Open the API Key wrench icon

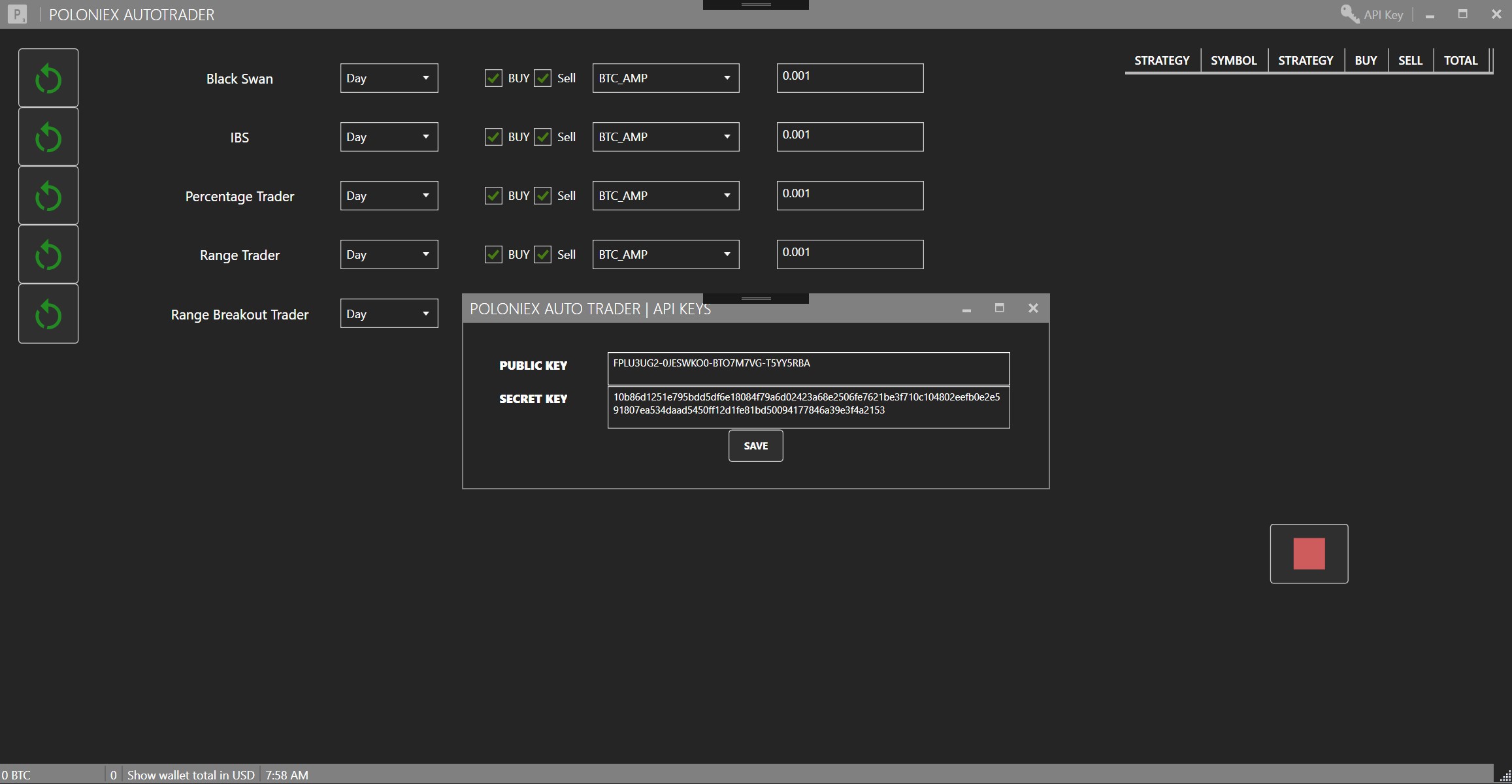[1349, 14]
